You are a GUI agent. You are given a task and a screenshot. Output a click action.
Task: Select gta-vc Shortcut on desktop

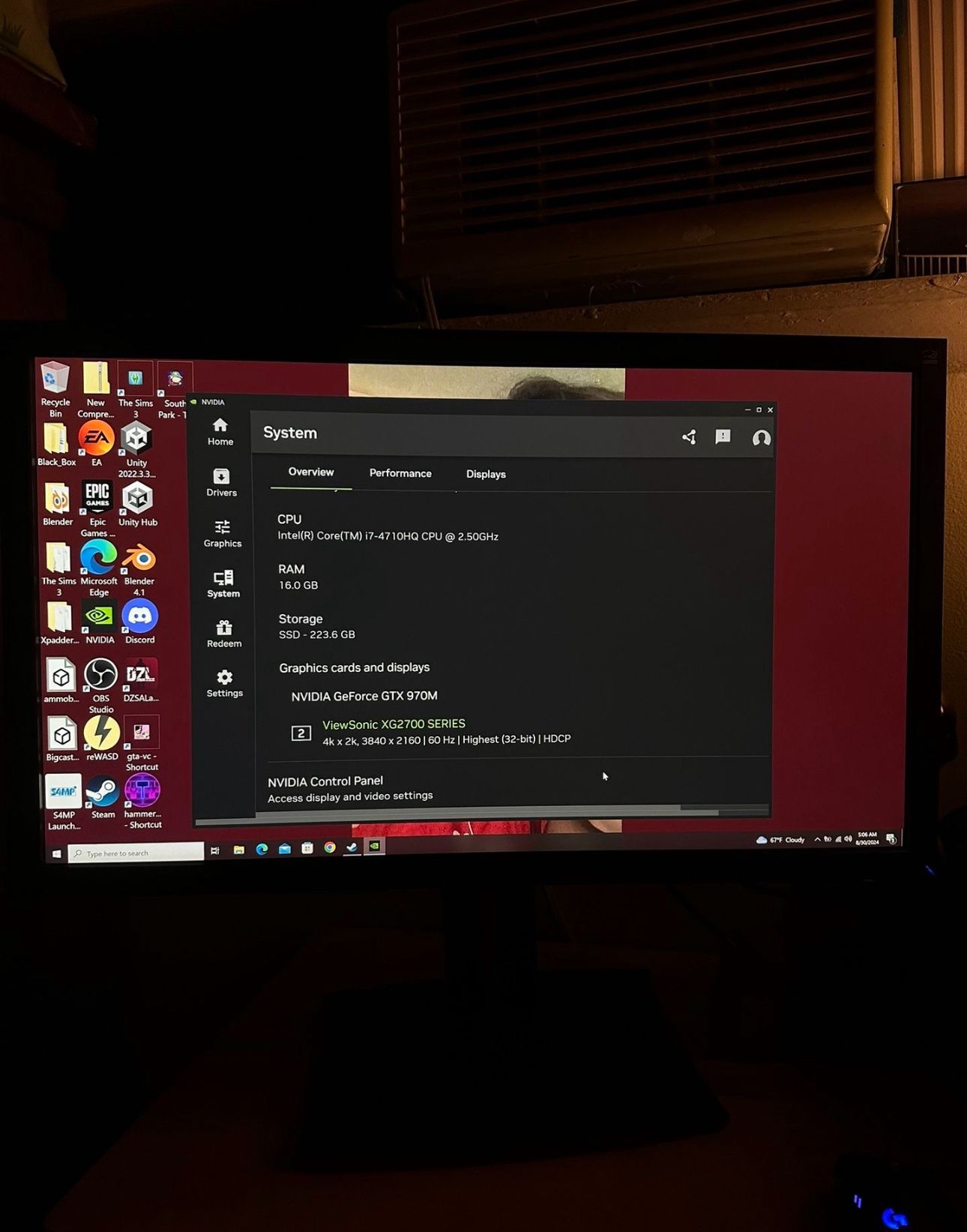(x=142, y=745)
